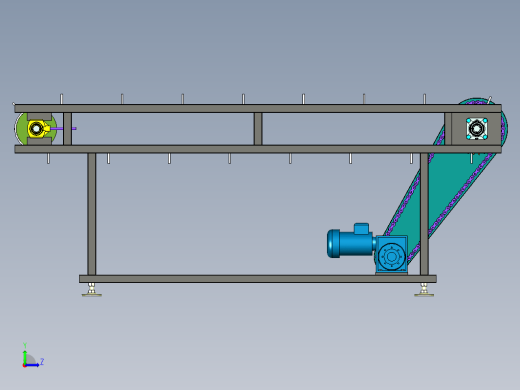The image size is (520, 390).
Task: Select the left support leg of the frame
Action: pyautogui.click(x=92, y=214)
